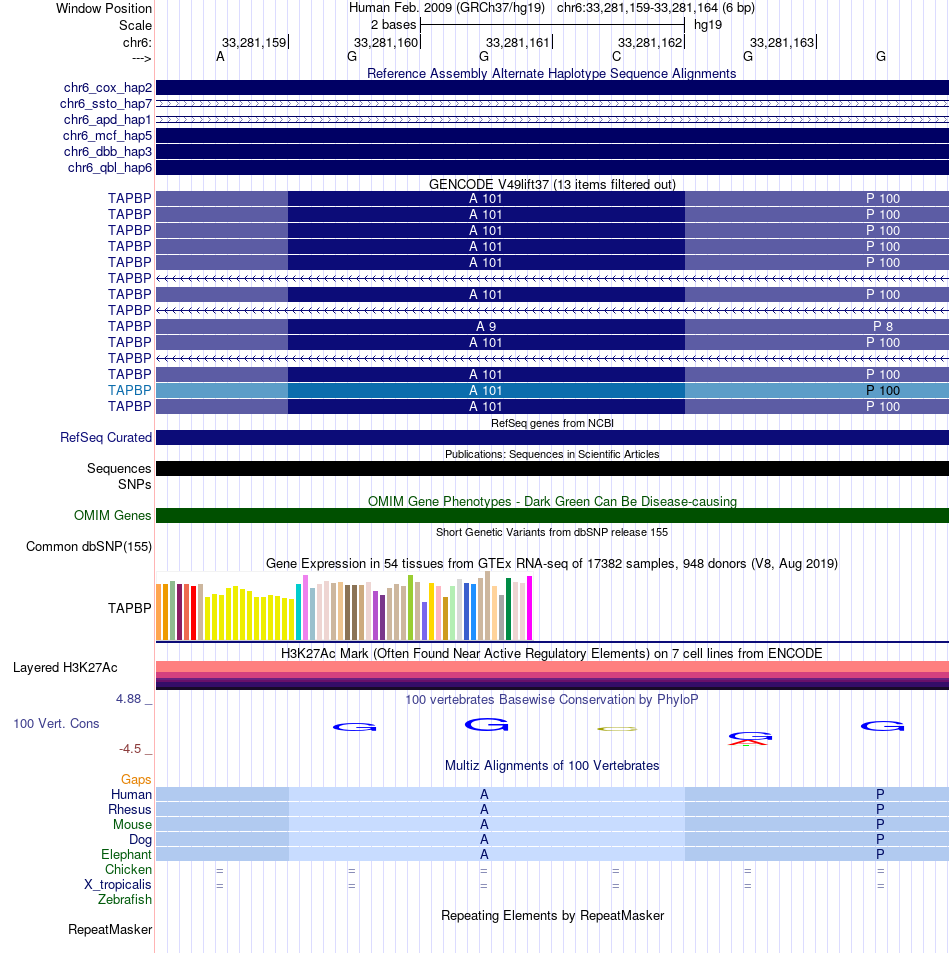Click the OMIM Genes track label
The height and width of the screenshot is (953, 950).
[x=112, y=515]
